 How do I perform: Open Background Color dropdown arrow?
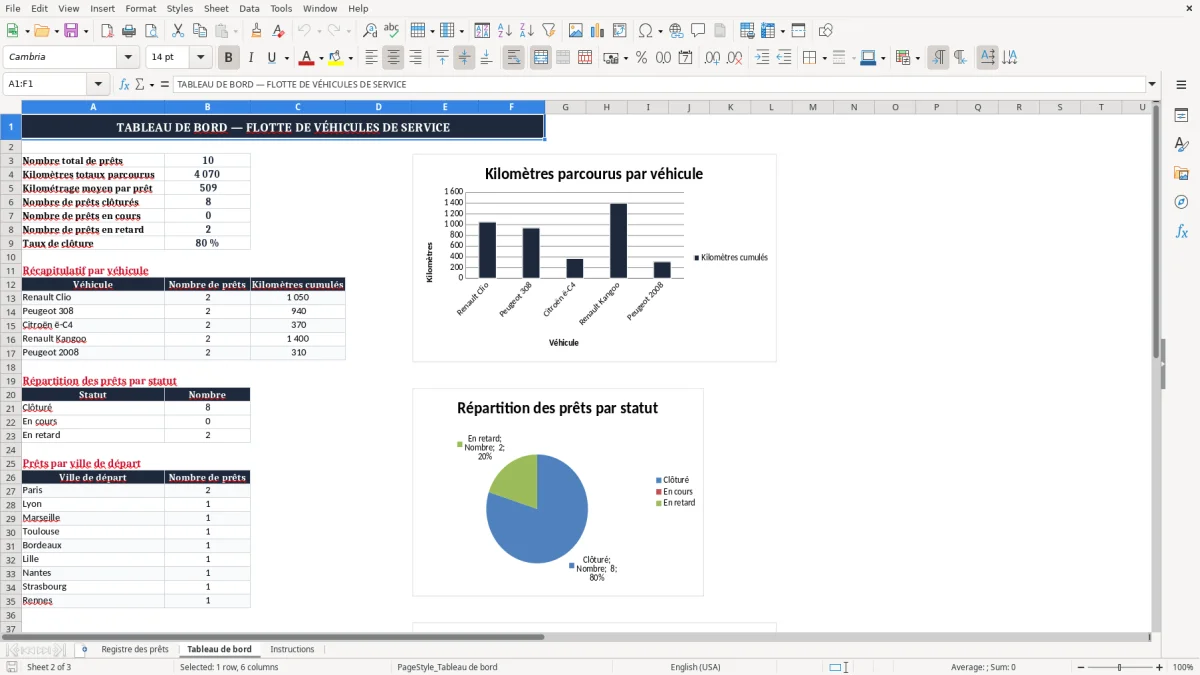[350, 58]
